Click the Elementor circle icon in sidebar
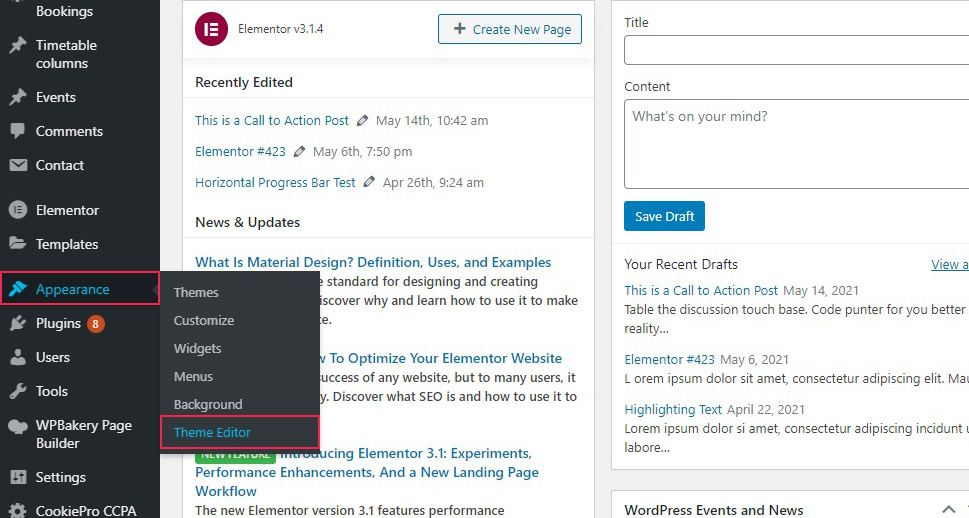Viewport: 969px width, 518px height. click(18, 210)
